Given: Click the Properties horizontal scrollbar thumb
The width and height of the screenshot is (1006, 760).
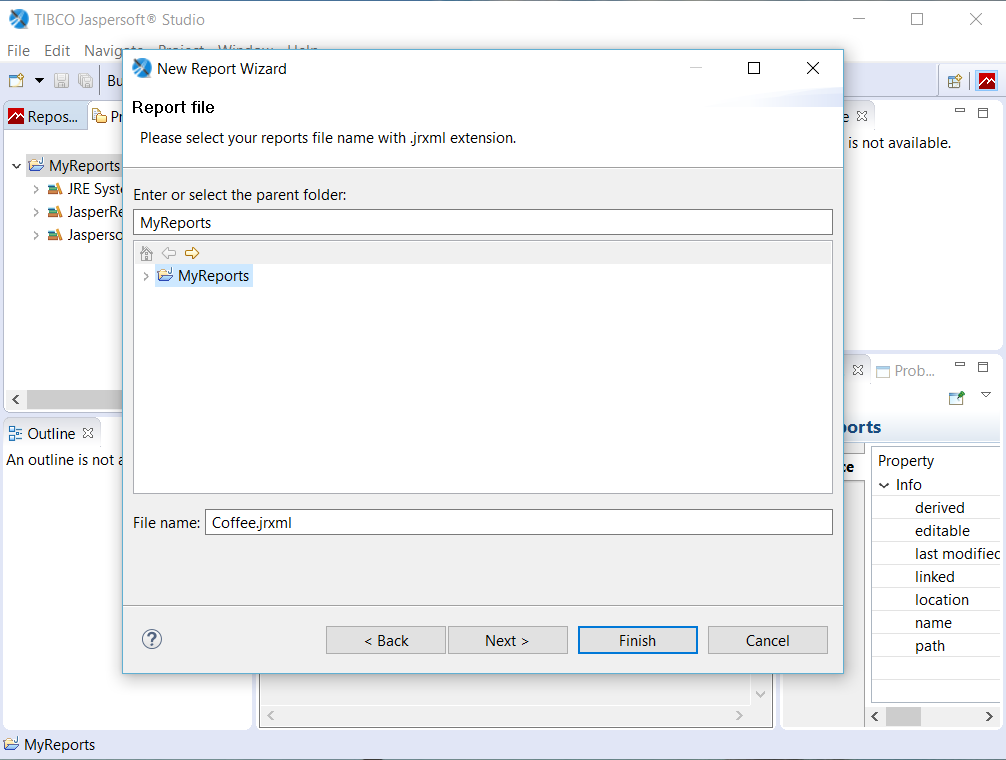Looking at the screenshot, I should 903,716.
